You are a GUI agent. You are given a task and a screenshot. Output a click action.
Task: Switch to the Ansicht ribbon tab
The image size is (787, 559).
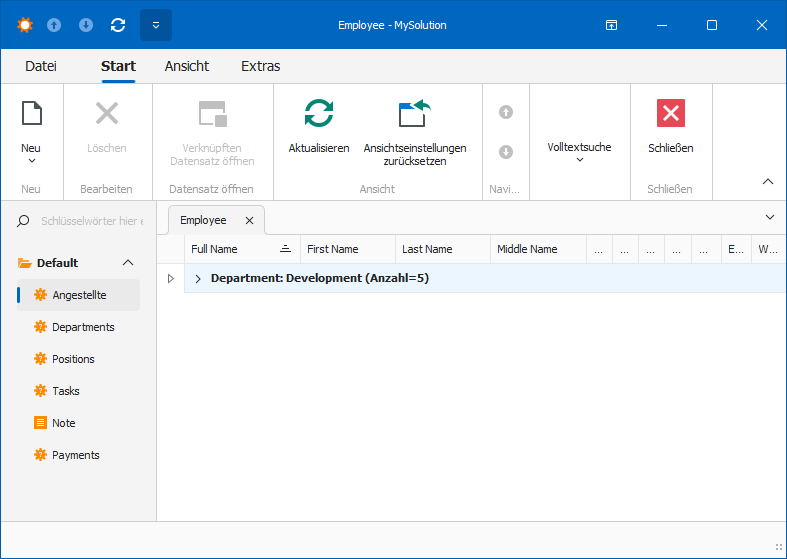[x=187, y=66]
